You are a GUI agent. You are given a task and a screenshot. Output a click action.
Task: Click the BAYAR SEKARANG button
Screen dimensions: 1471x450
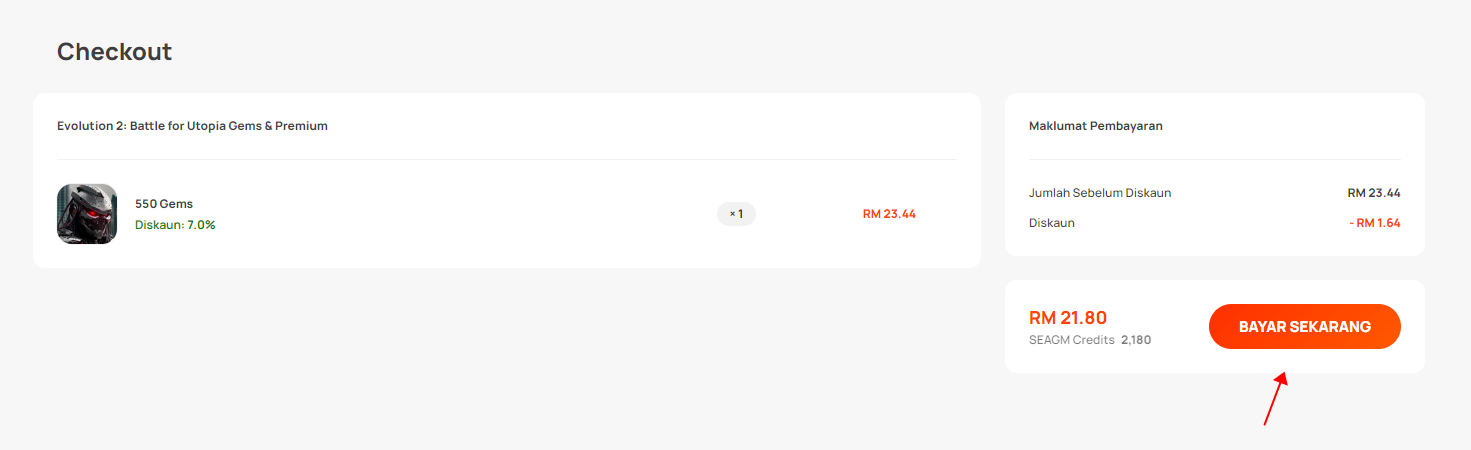pyautogui.click(x=1304, y=327)
